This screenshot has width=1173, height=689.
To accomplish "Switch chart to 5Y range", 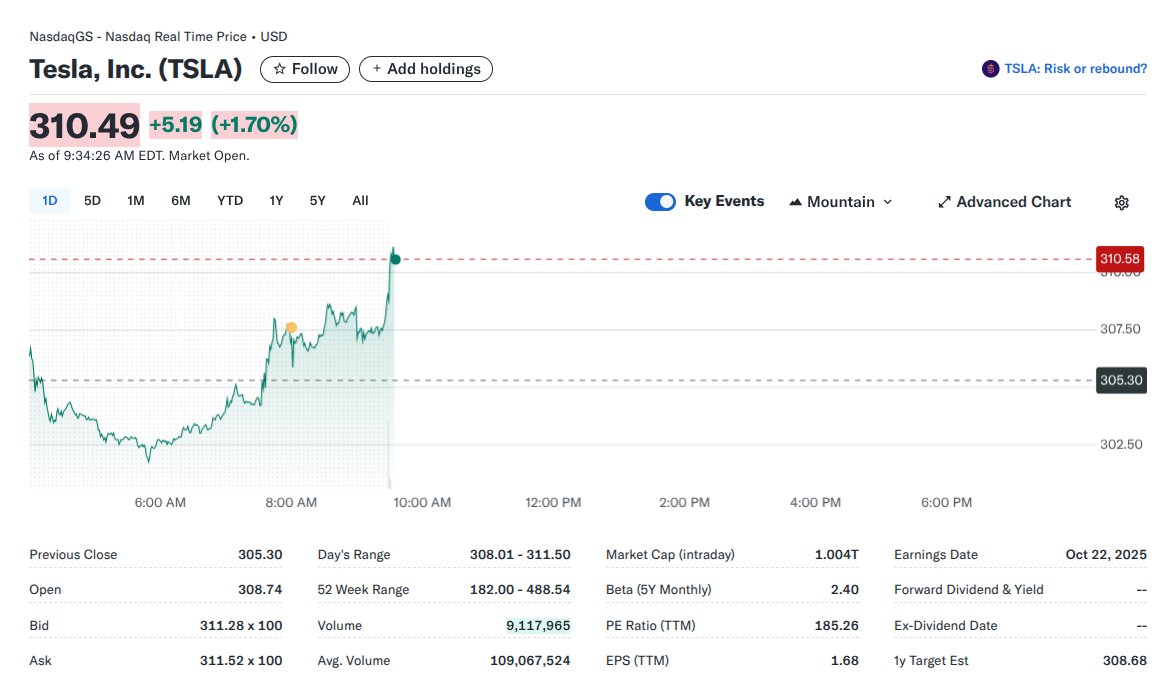I will point(317,200).
